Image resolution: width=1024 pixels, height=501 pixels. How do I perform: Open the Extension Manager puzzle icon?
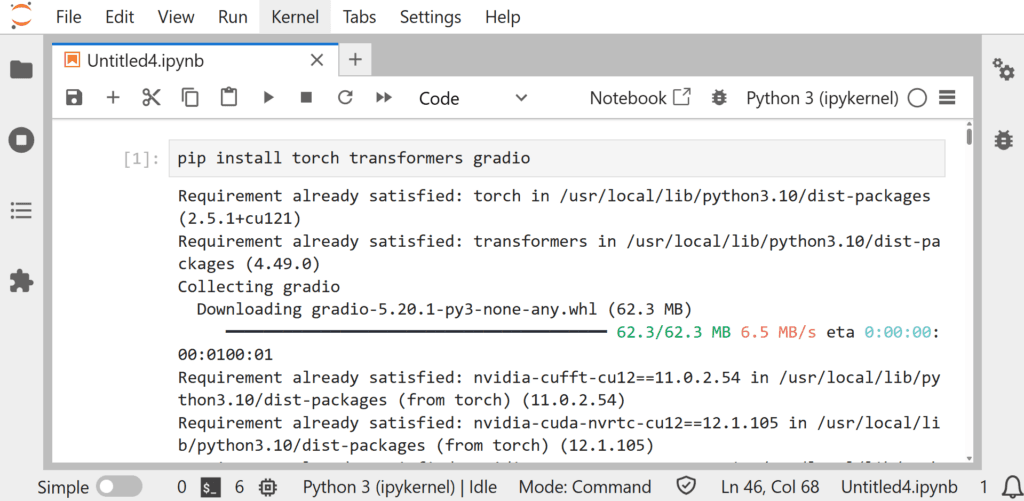[x=21, y=281]
